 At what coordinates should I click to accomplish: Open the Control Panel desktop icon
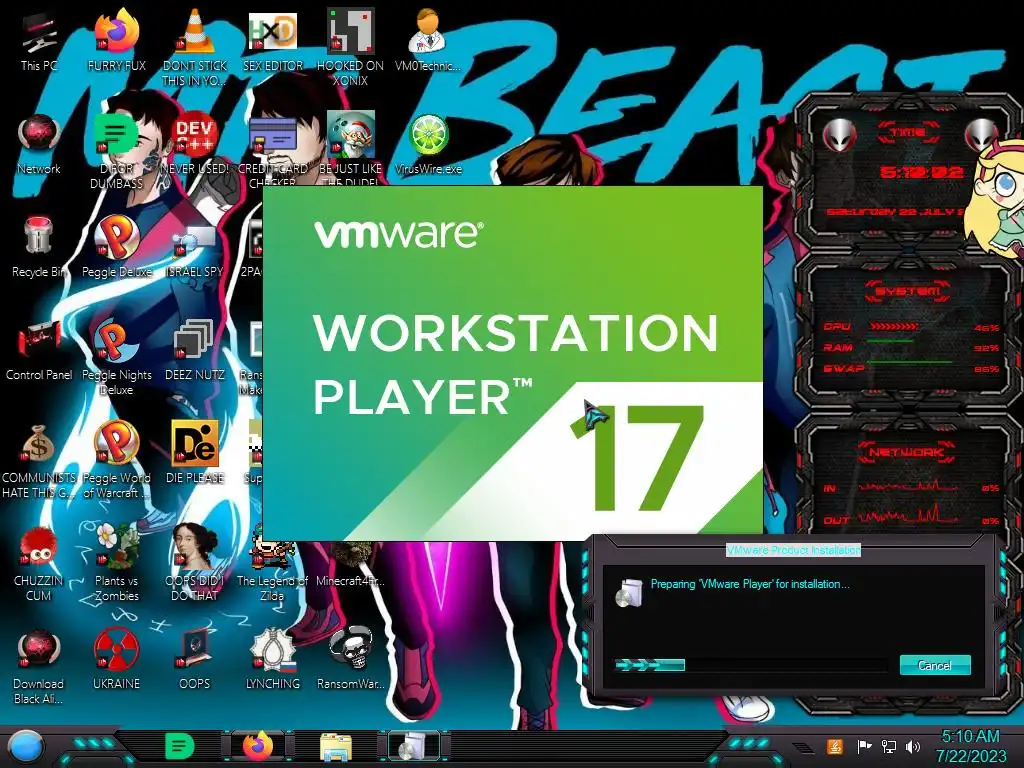pyautogui.click(x=39, y=351)
